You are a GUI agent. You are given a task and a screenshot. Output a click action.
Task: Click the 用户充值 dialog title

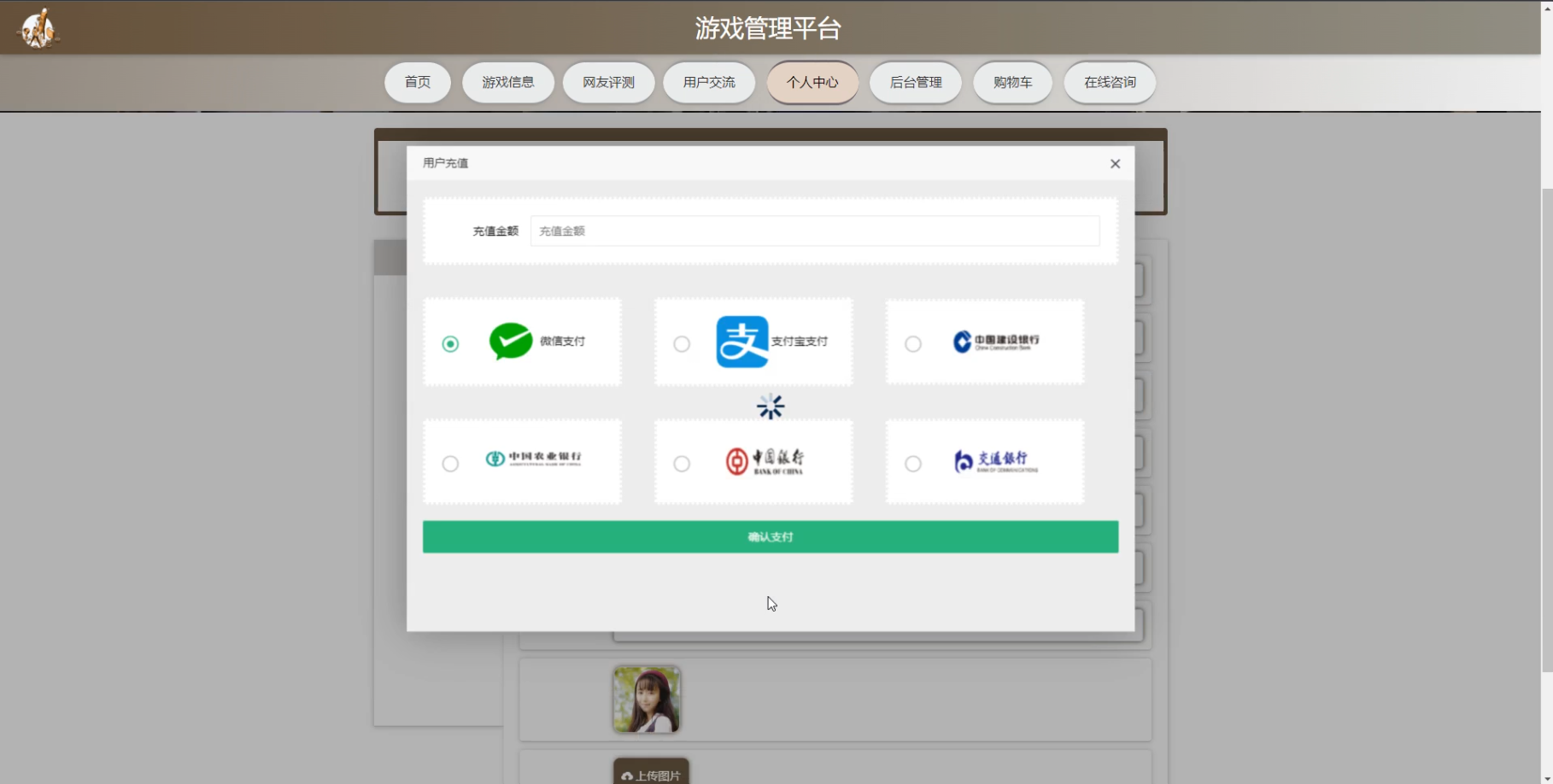point(445,163)
